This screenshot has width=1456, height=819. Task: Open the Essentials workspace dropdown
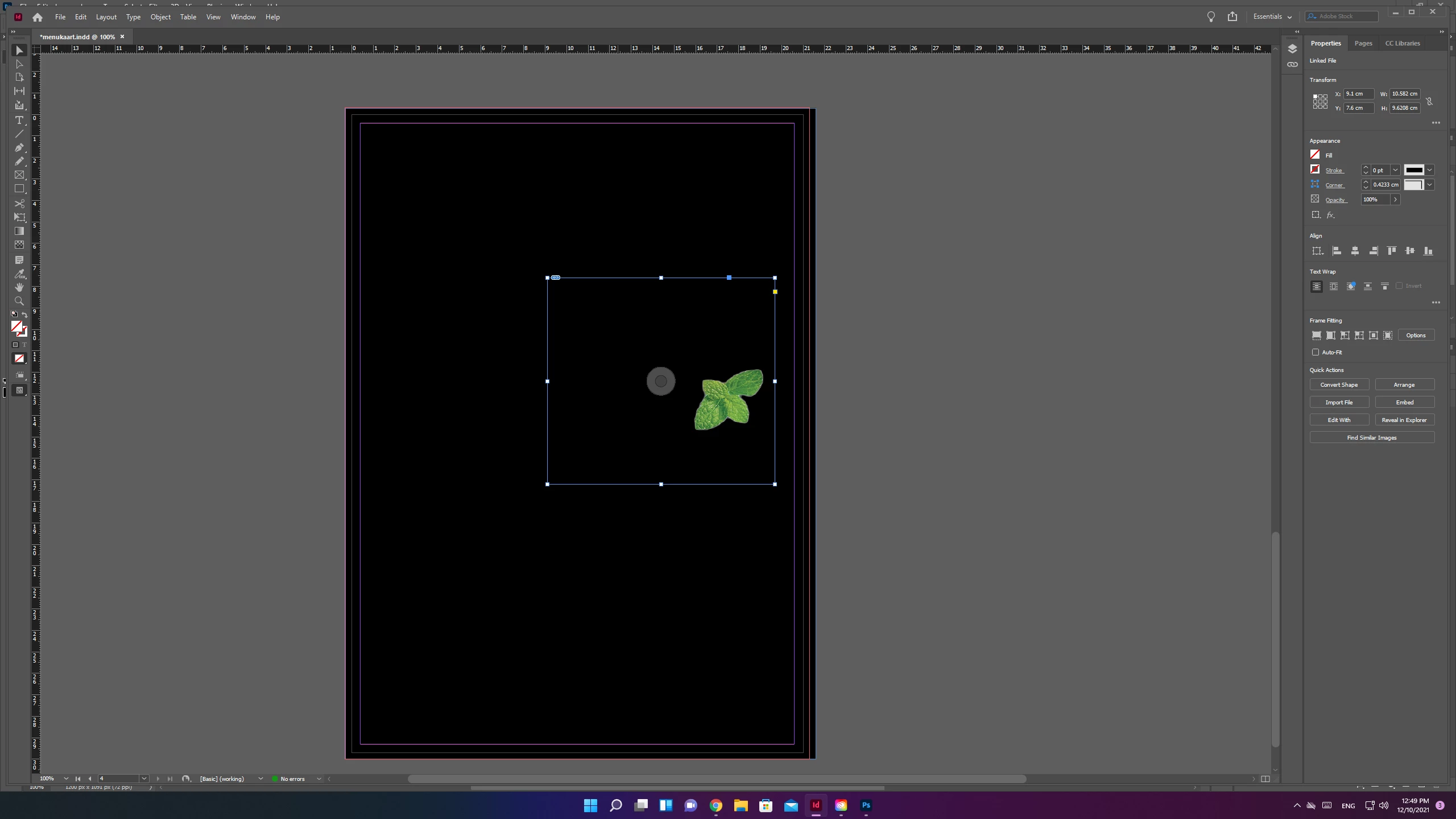pos(1272,16)
